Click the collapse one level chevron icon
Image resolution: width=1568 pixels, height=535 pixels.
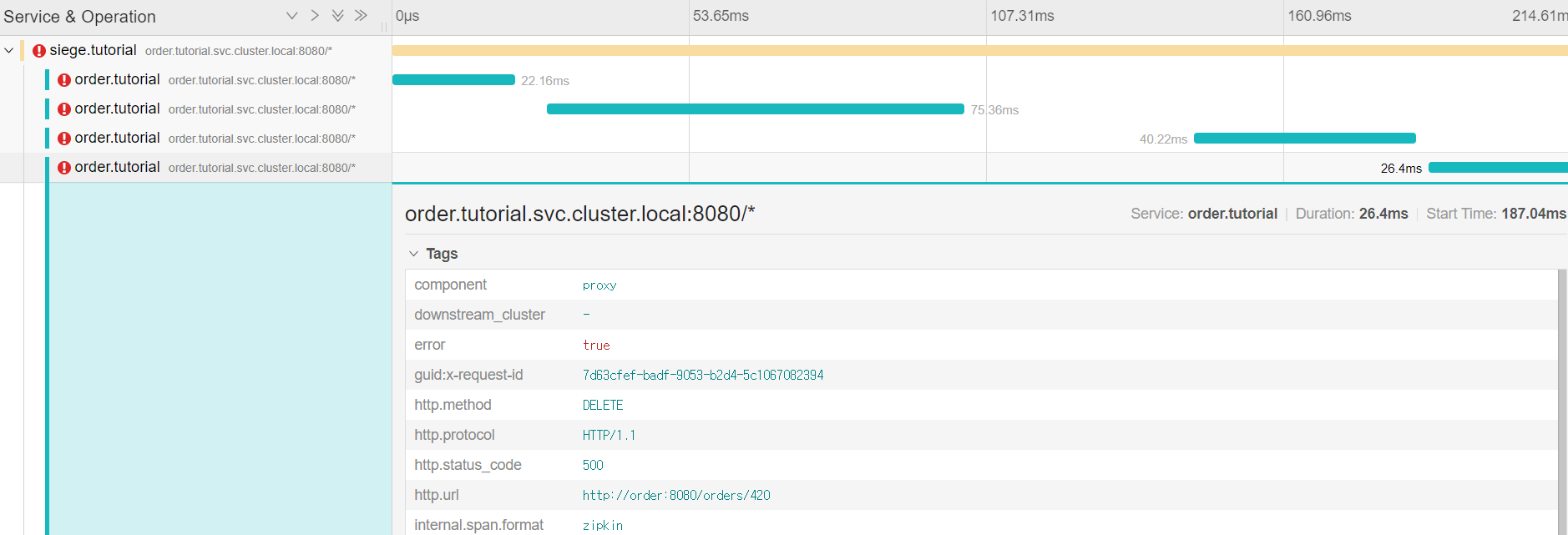coord(315,16)
